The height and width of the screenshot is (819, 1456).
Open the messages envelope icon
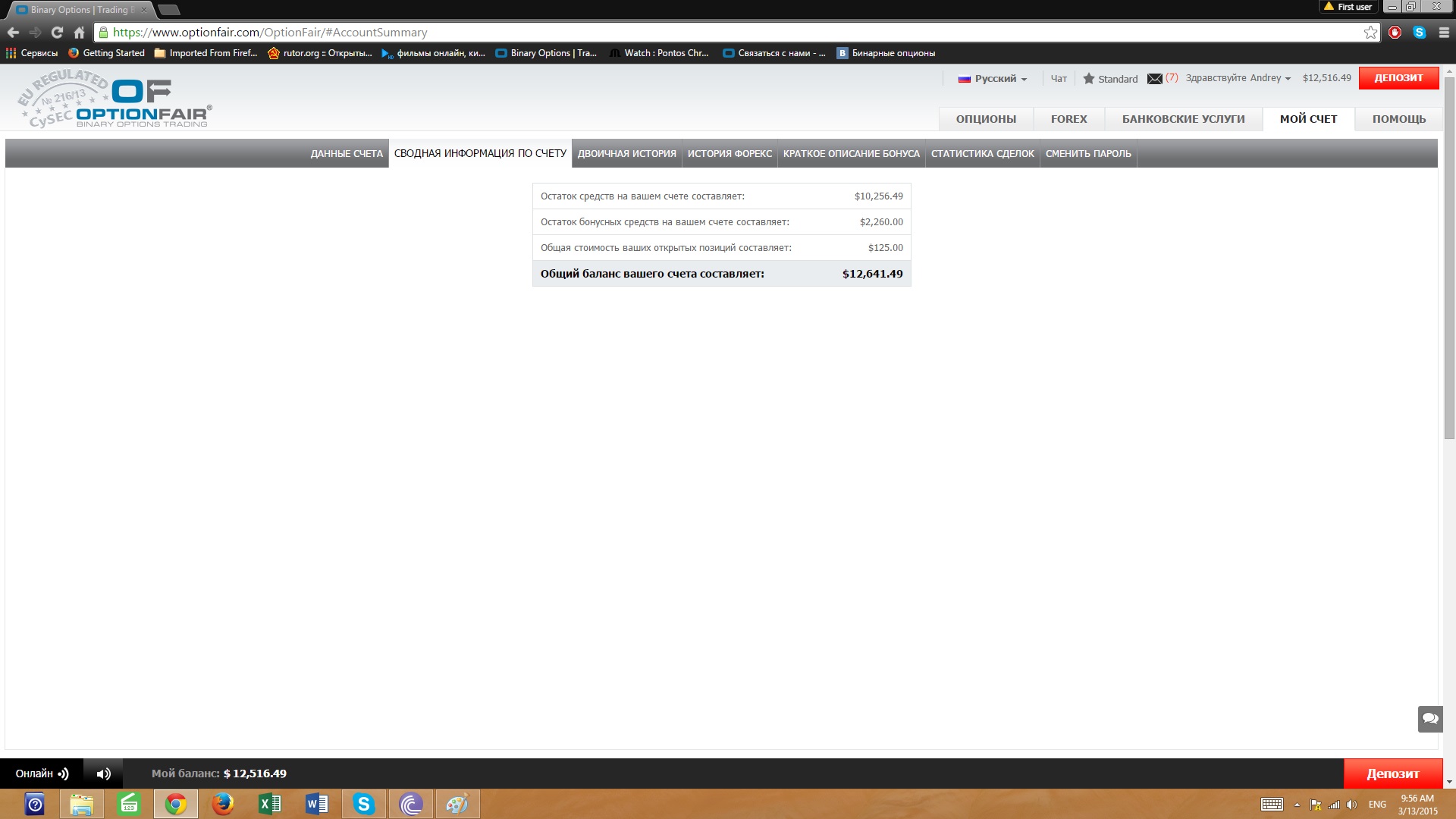point(1155,79)
